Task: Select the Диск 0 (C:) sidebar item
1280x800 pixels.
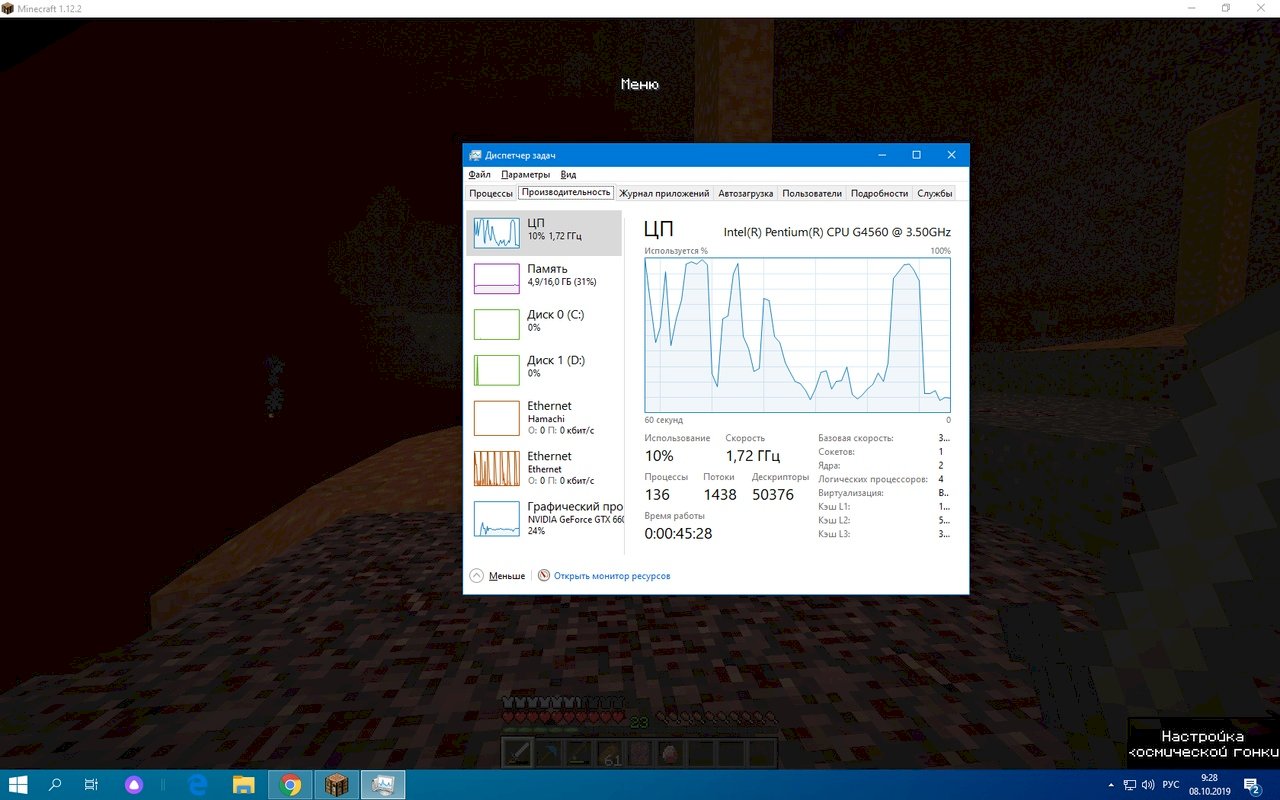Action: [544, 324]
